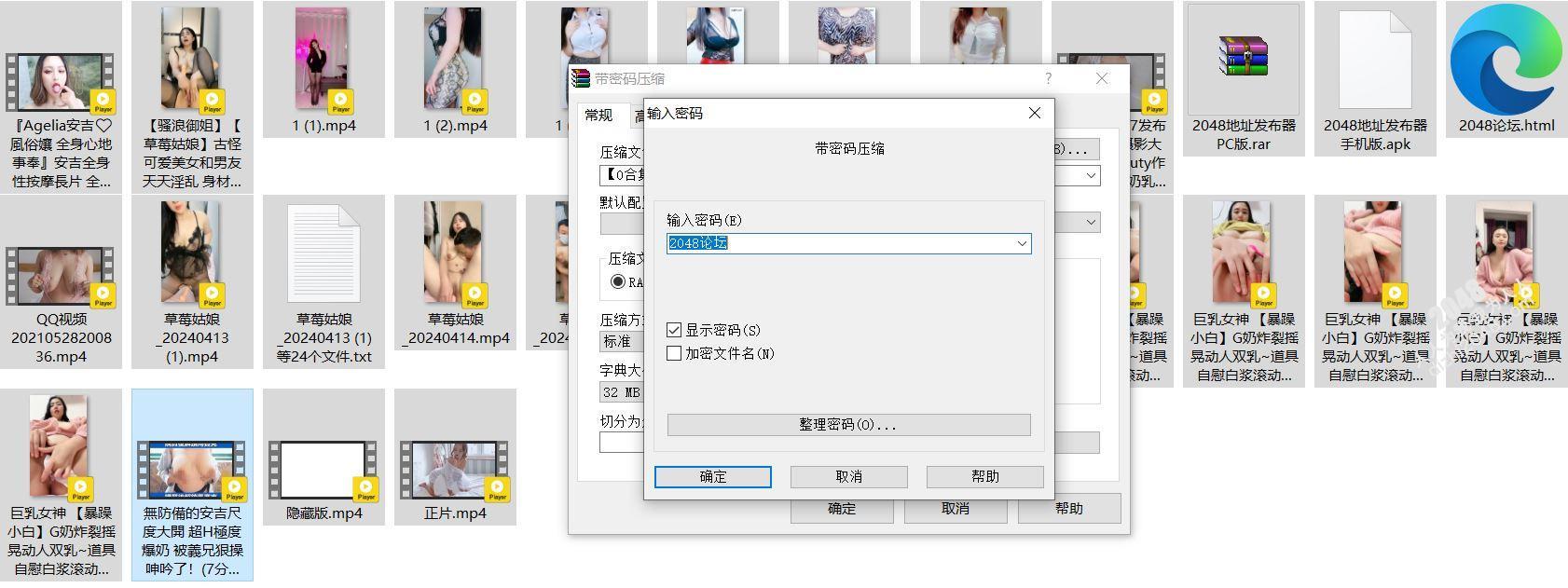Close the 输入密码 dialog with X

tap(1034, 113)
